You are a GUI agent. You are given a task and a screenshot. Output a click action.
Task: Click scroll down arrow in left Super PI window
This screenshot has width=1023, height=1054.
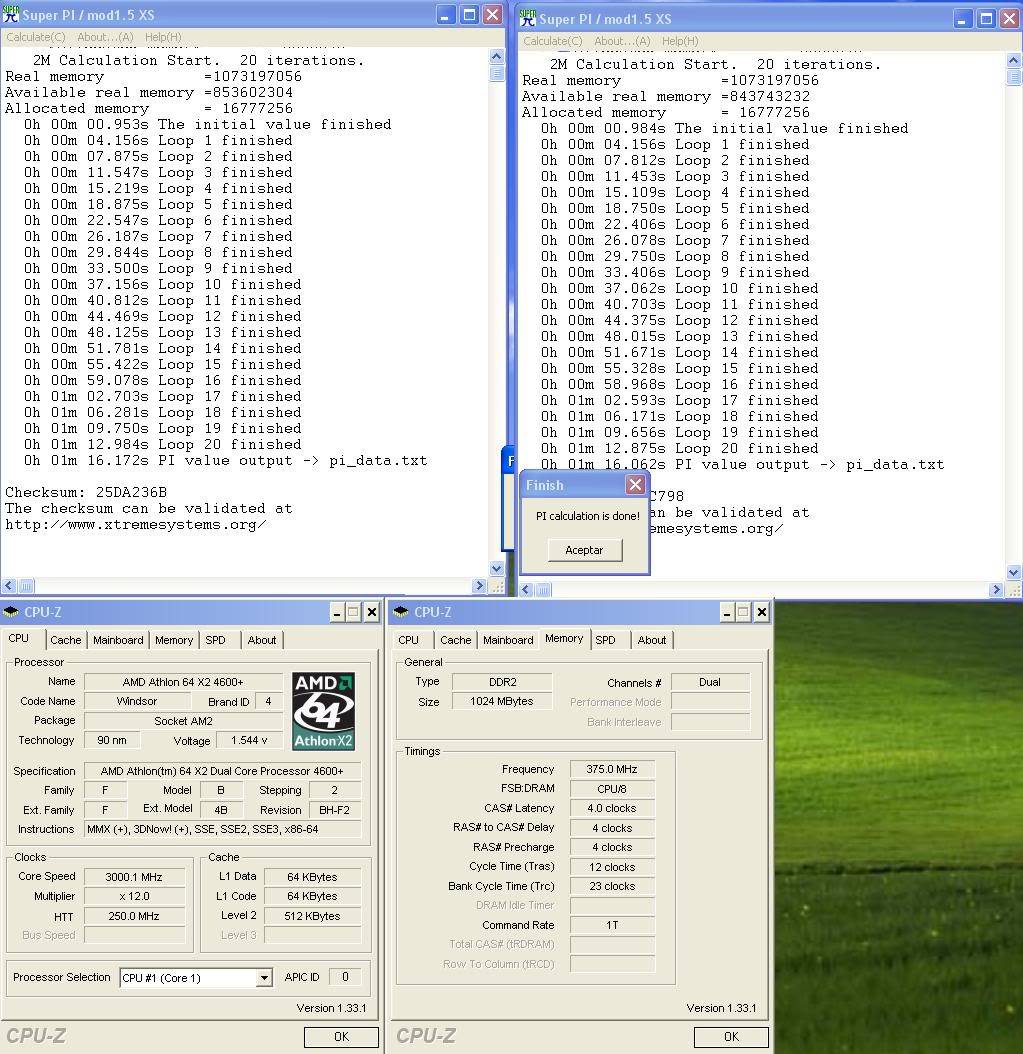point(497,568)
